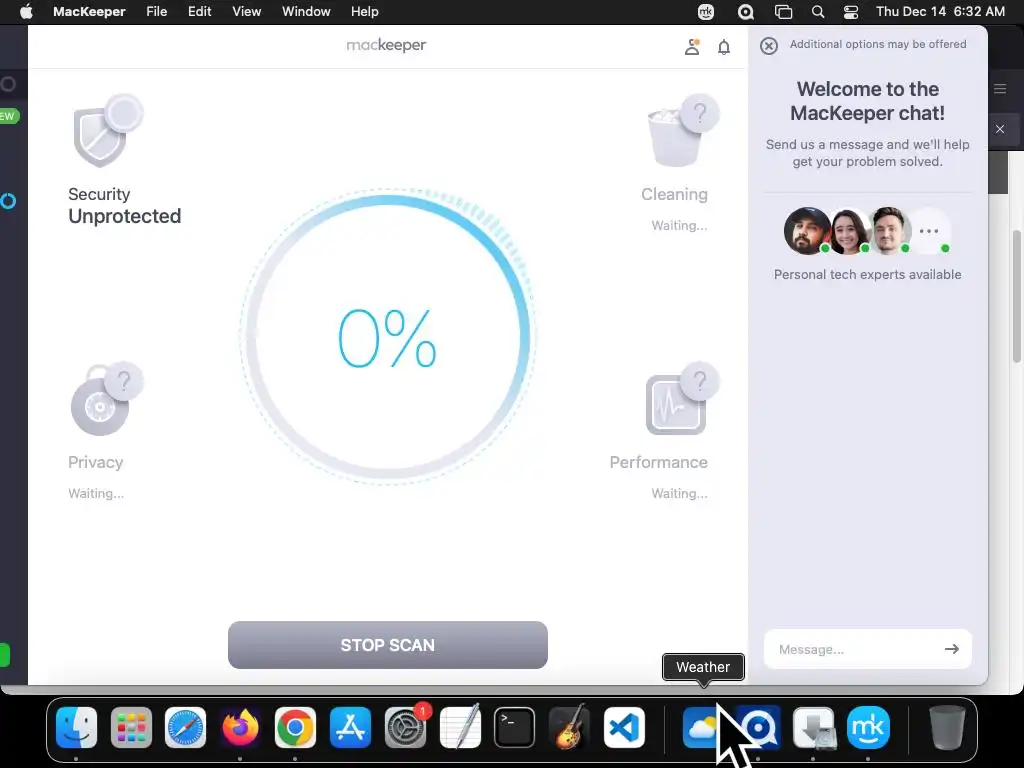Open the View menu
Viewport: 1024px width, 768px height.
click(x=246, y=12)
